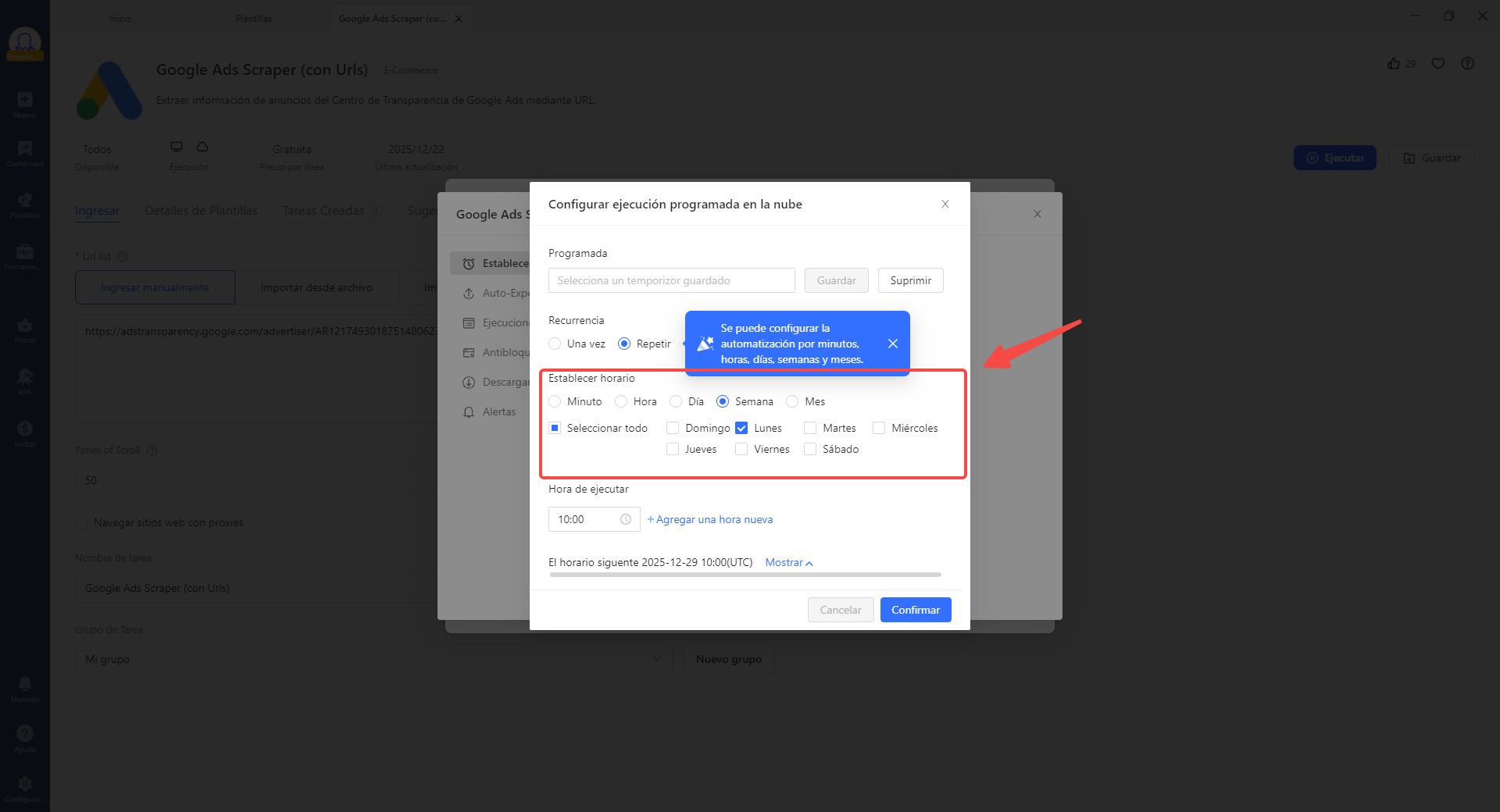Click the execution time field showing 10:00
This screenshot has height=812, width=1500.
(586, 519)
